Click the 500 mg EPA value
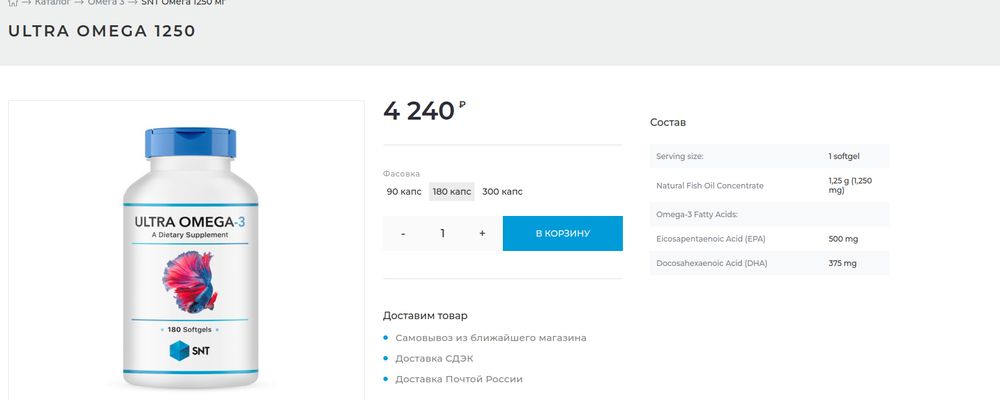 click(843, 239)
